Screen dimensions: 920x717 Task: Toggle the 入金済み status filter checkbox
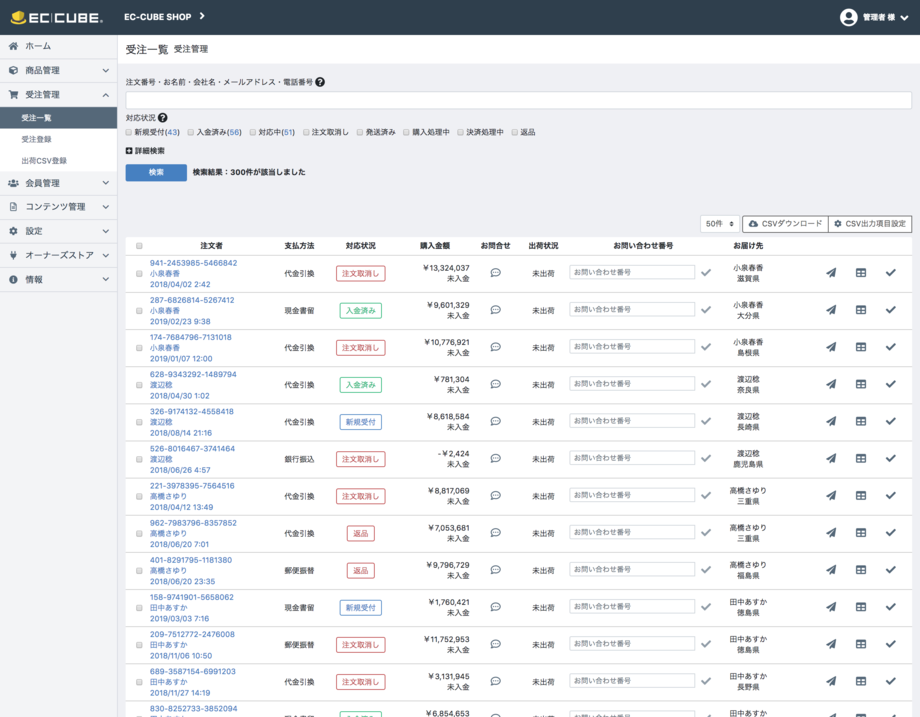coord(191,133)
